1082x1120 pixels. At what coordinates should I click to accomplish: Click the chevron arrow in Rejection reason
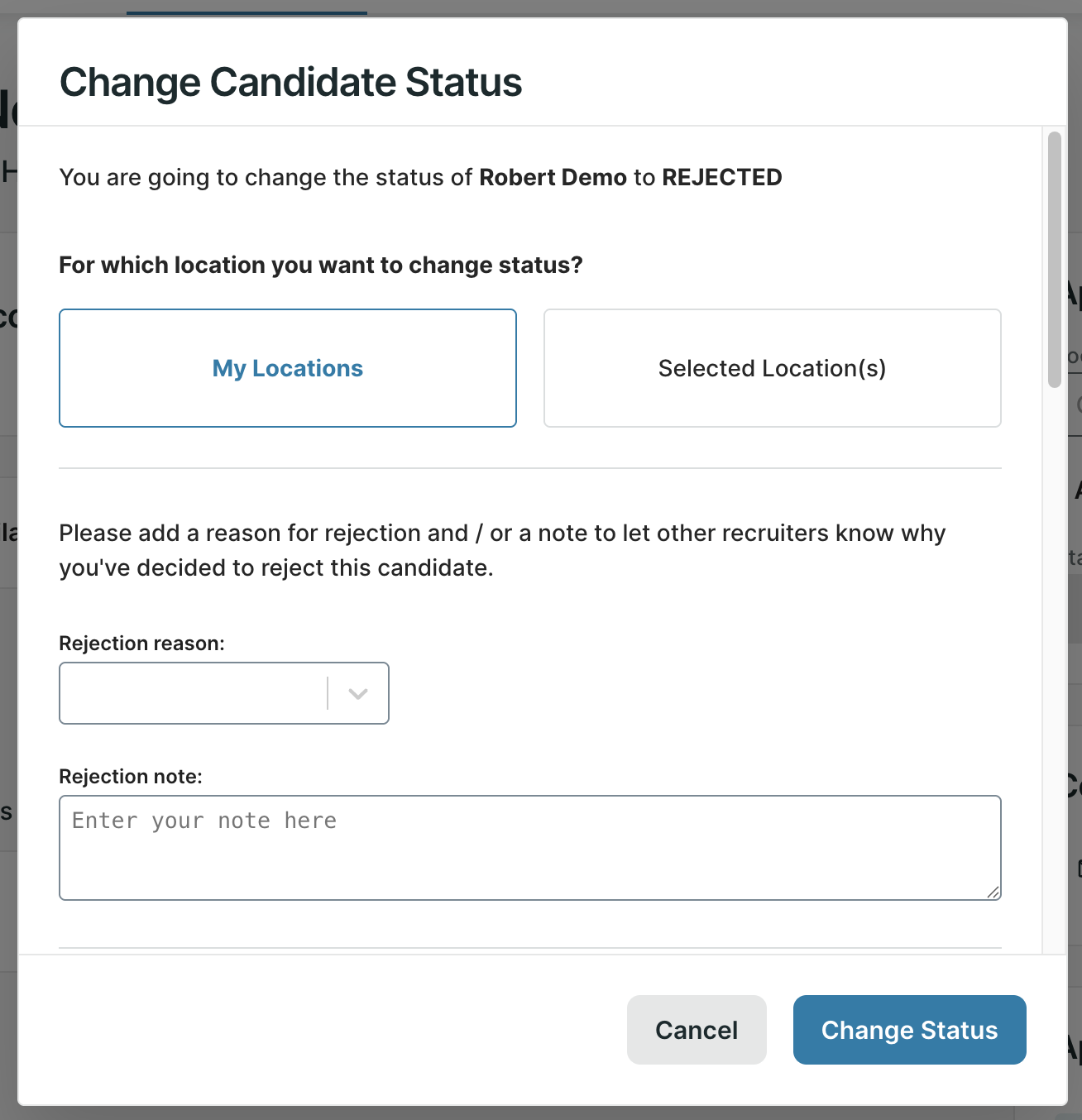(x=358, y=693)
